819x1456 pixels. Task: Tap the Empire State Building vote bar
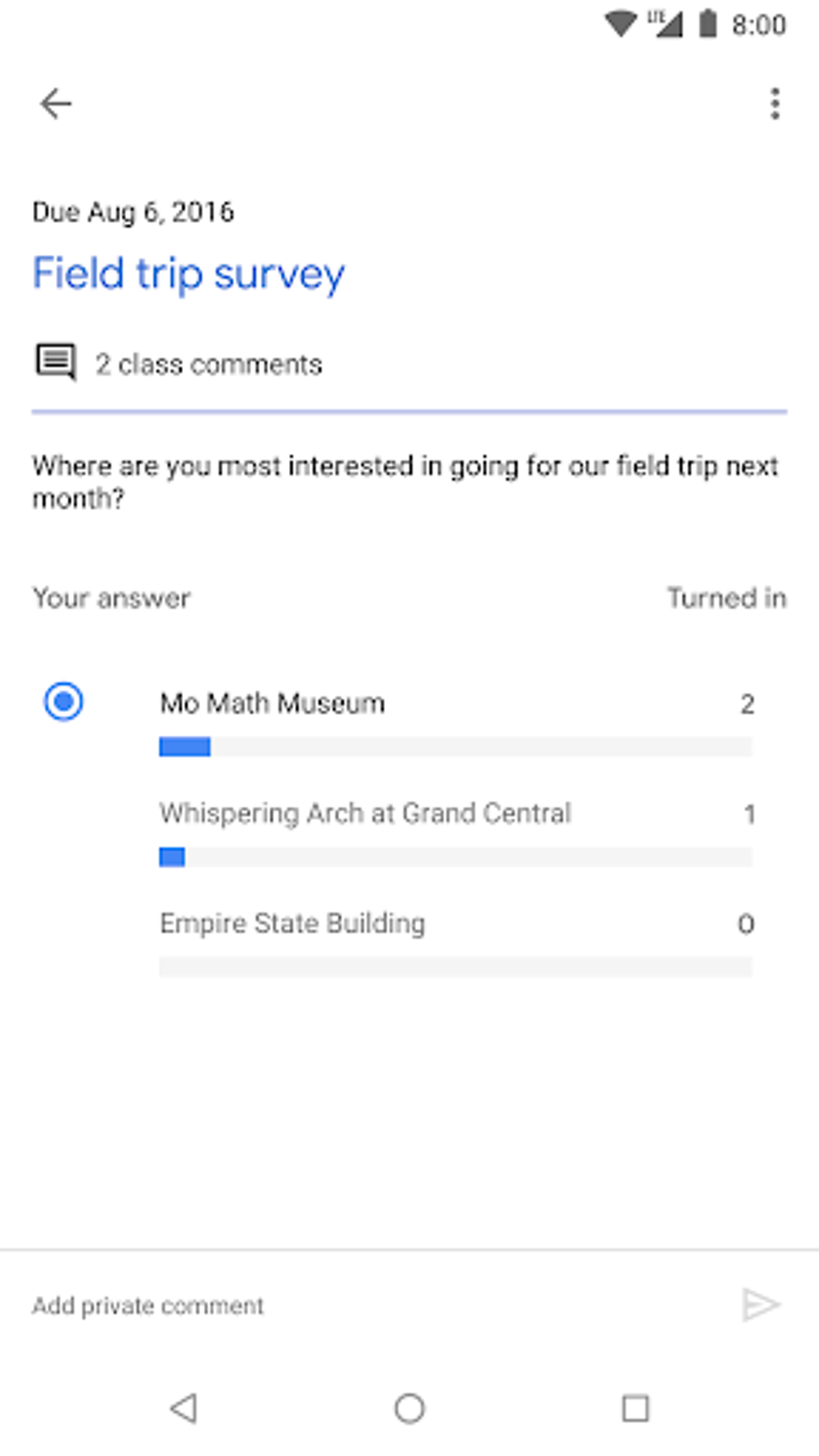455,966
